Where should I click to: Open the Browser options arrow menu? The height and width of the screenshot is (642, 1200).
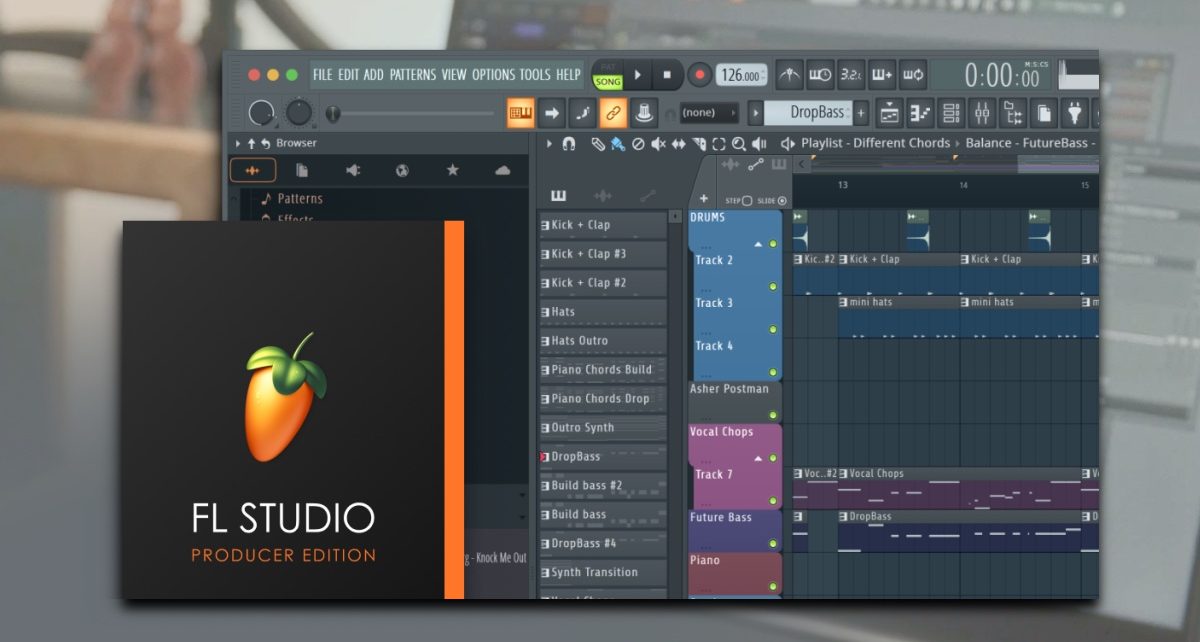pos(238,144)
